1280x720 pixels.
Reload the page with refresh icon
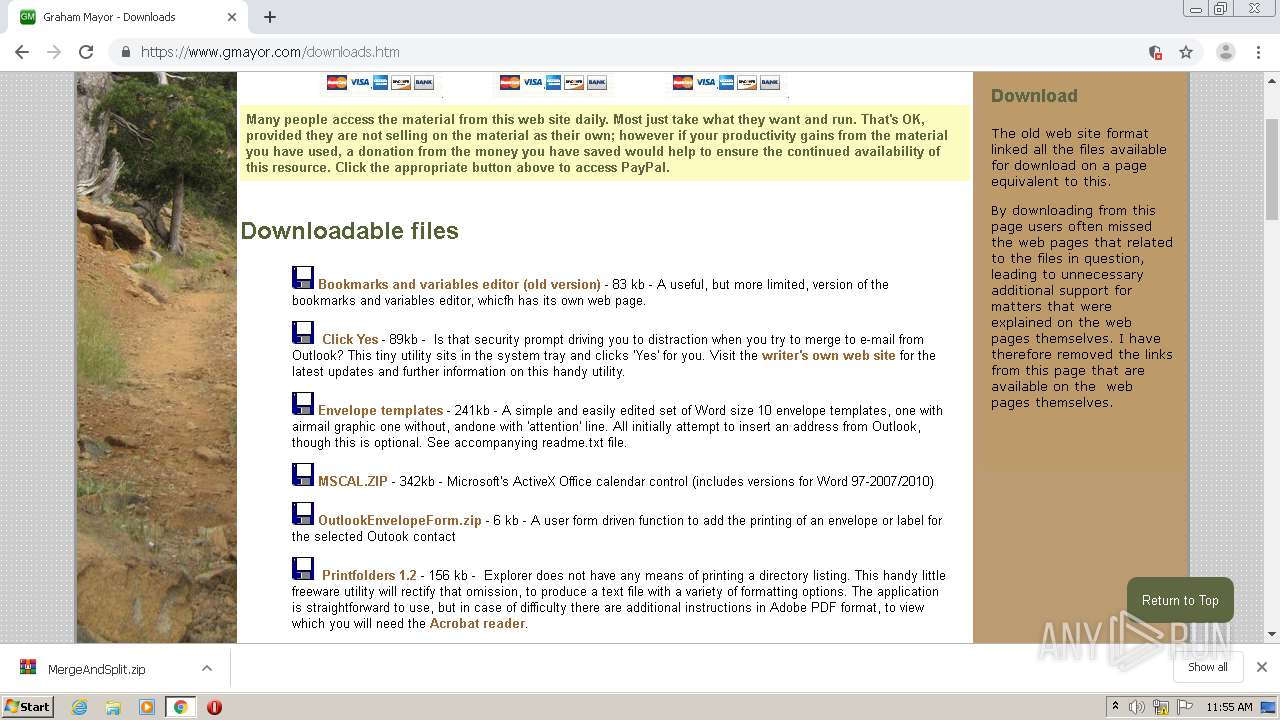coord(86,52)
